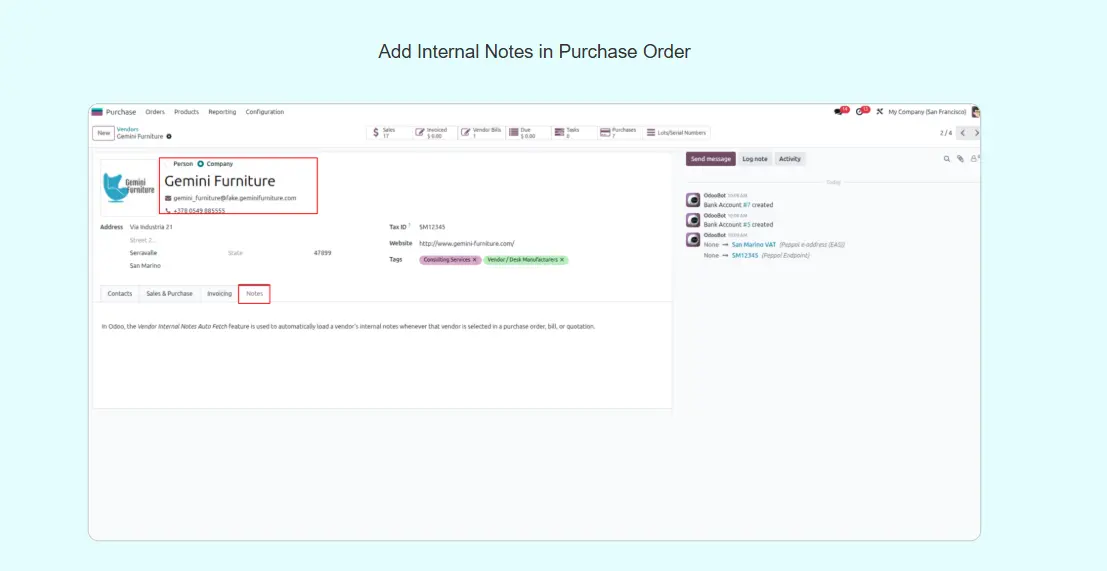The image size is (1107, 571).
Task: Click the Send message button
Action: pos(711,159)
